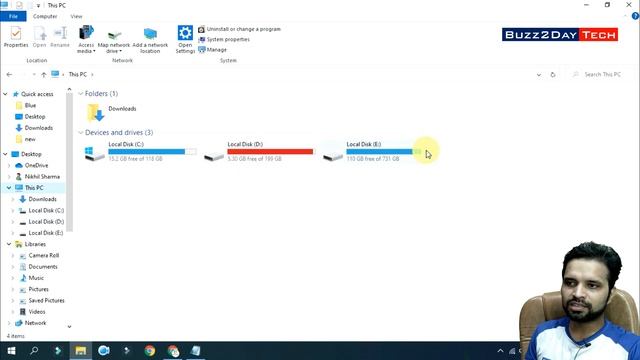
Task: Focus the Search This PC box
Action: 601,75
